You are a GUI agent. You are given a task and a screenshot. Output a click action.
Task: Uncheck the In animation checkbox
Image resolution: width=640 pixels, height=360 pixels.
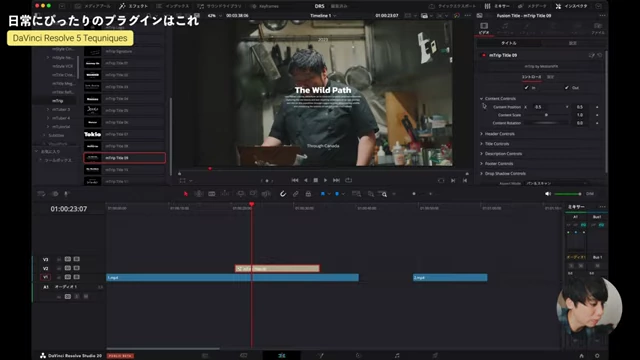(526, 88)
